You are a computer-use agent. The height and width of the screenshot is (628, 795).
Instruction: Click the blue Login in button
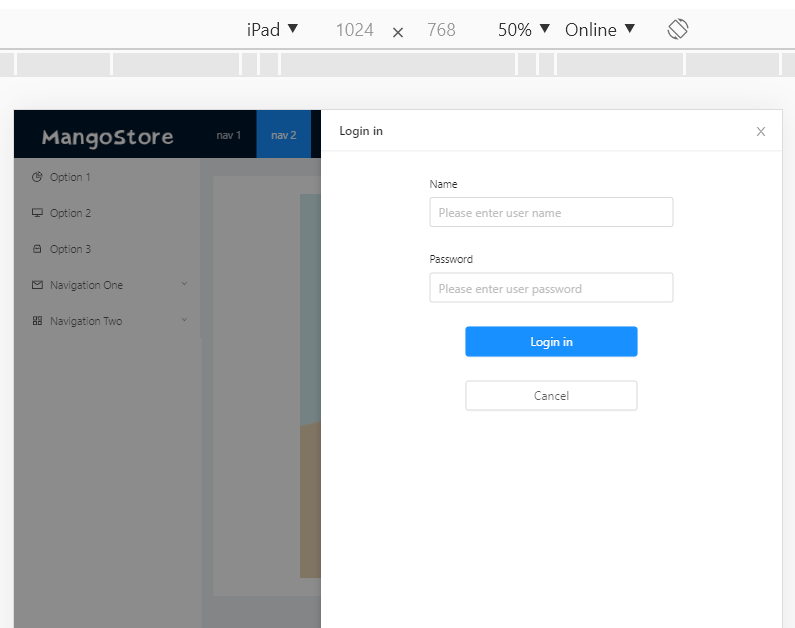(x=551, y=342)
